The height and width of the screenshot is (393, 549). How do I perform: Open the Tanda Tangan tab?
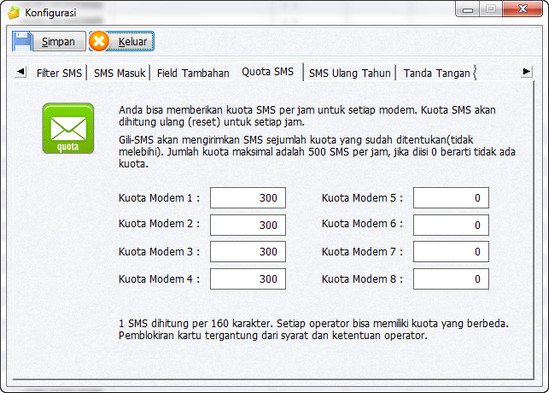437,73
